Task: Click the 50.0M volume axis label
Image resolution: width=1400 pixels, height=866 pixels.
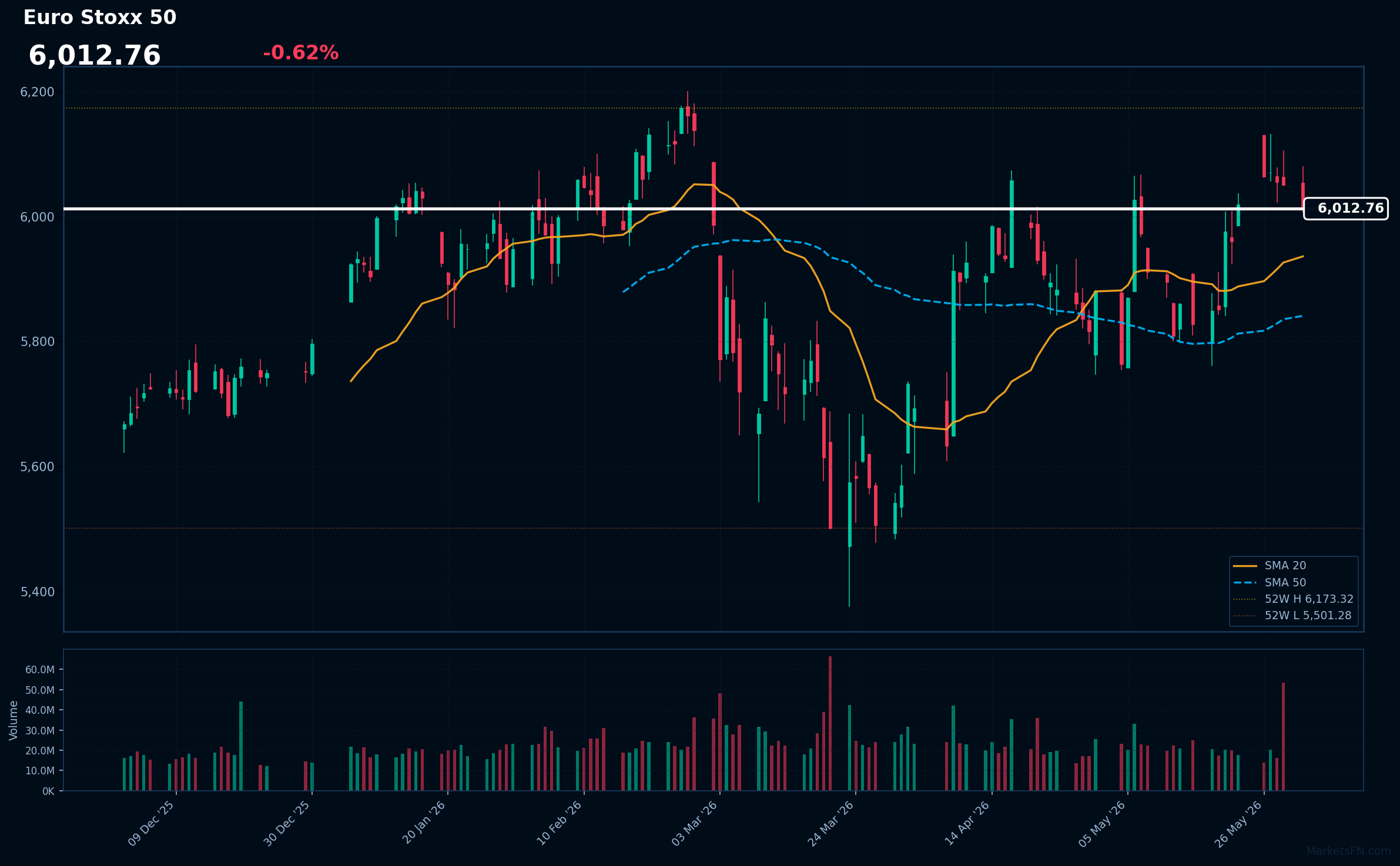Action: pyautogui.click(x=40, y=690)
